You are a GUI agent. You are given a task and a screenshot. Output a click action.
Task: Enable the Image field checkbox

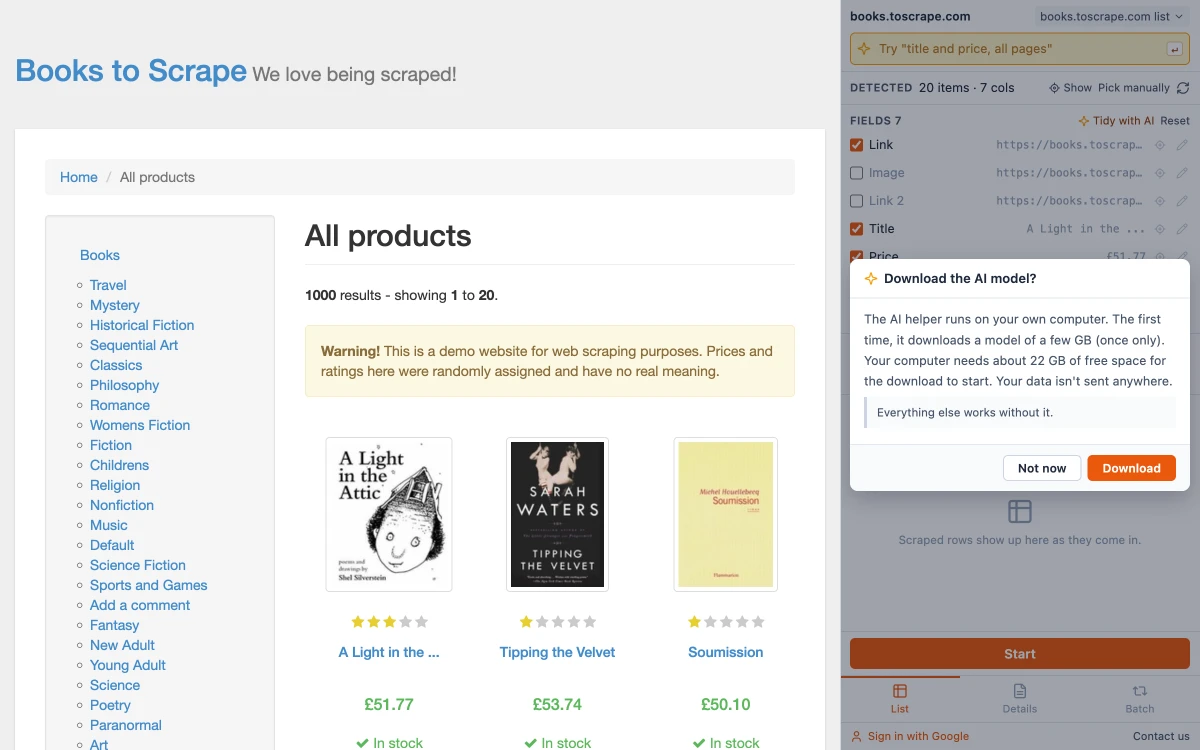pyautogui.click(x=856, y=173)
